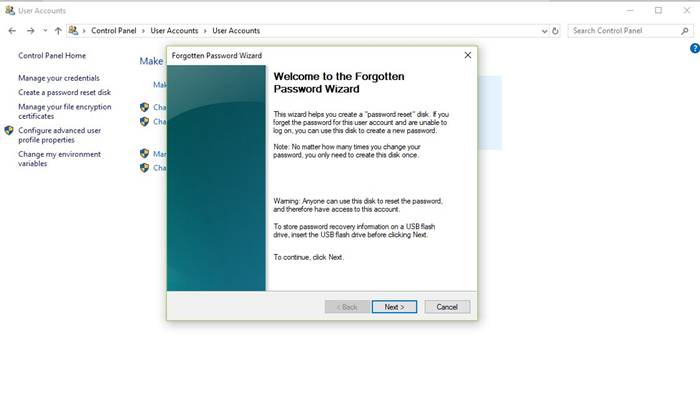Click Next in the Forgotten Password Wizard
Screen dimensions: 700x393
394,307
